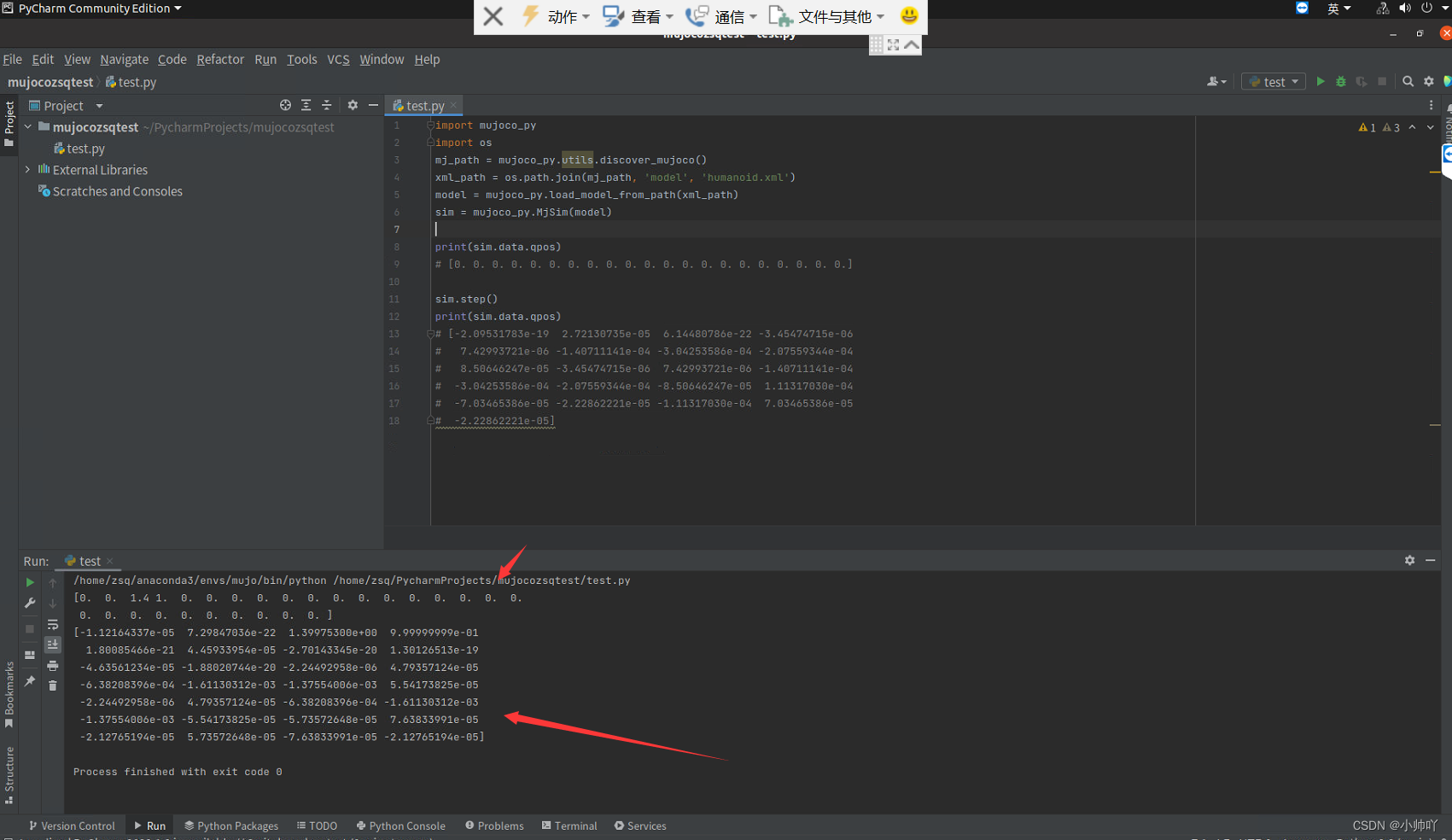Open system volume icon in top bar
Screen dimensions: 1452x840
(x=1405, y=9)
